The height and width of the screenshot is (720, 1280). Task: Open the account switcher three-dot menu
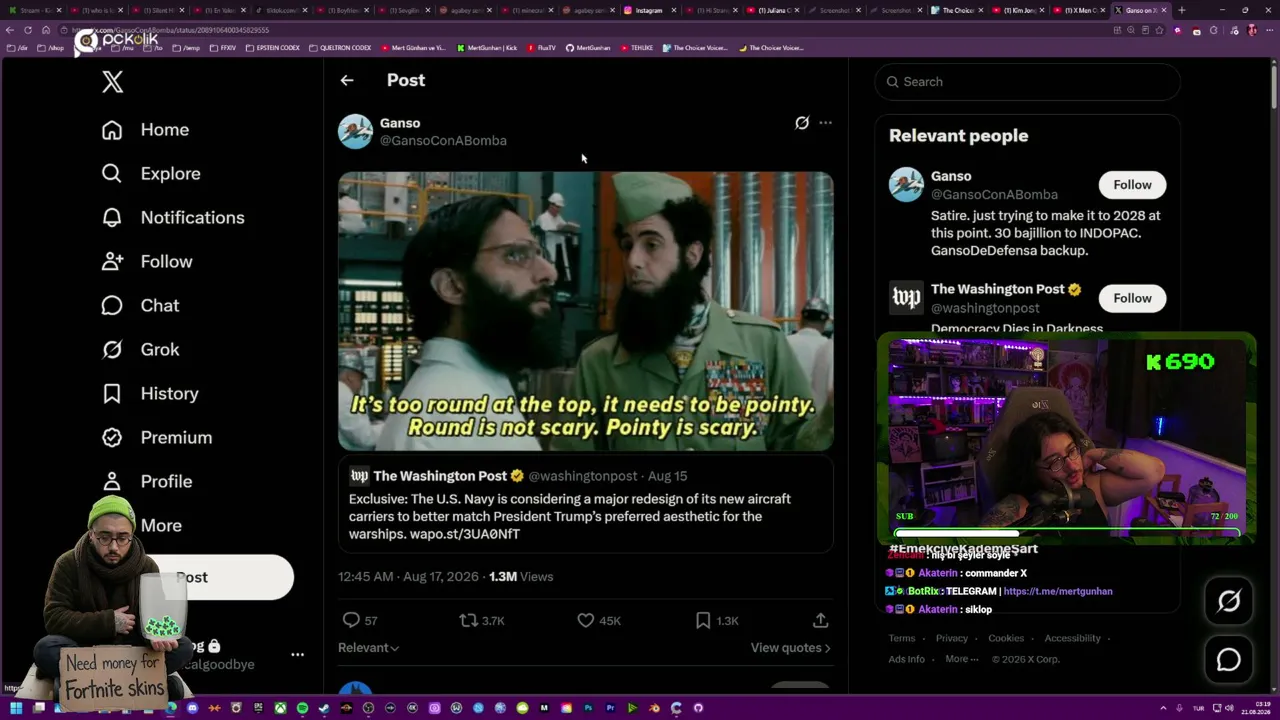coord(297,655)
